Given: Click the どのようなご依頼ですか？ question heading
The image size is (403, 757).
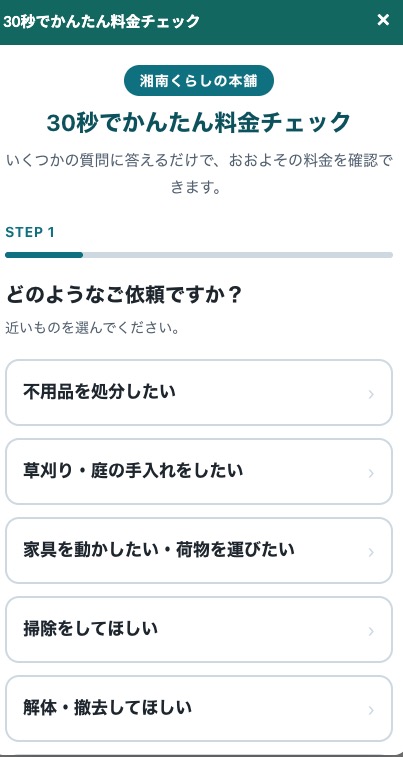Looking at the screenshot, I should coord(123,295).
